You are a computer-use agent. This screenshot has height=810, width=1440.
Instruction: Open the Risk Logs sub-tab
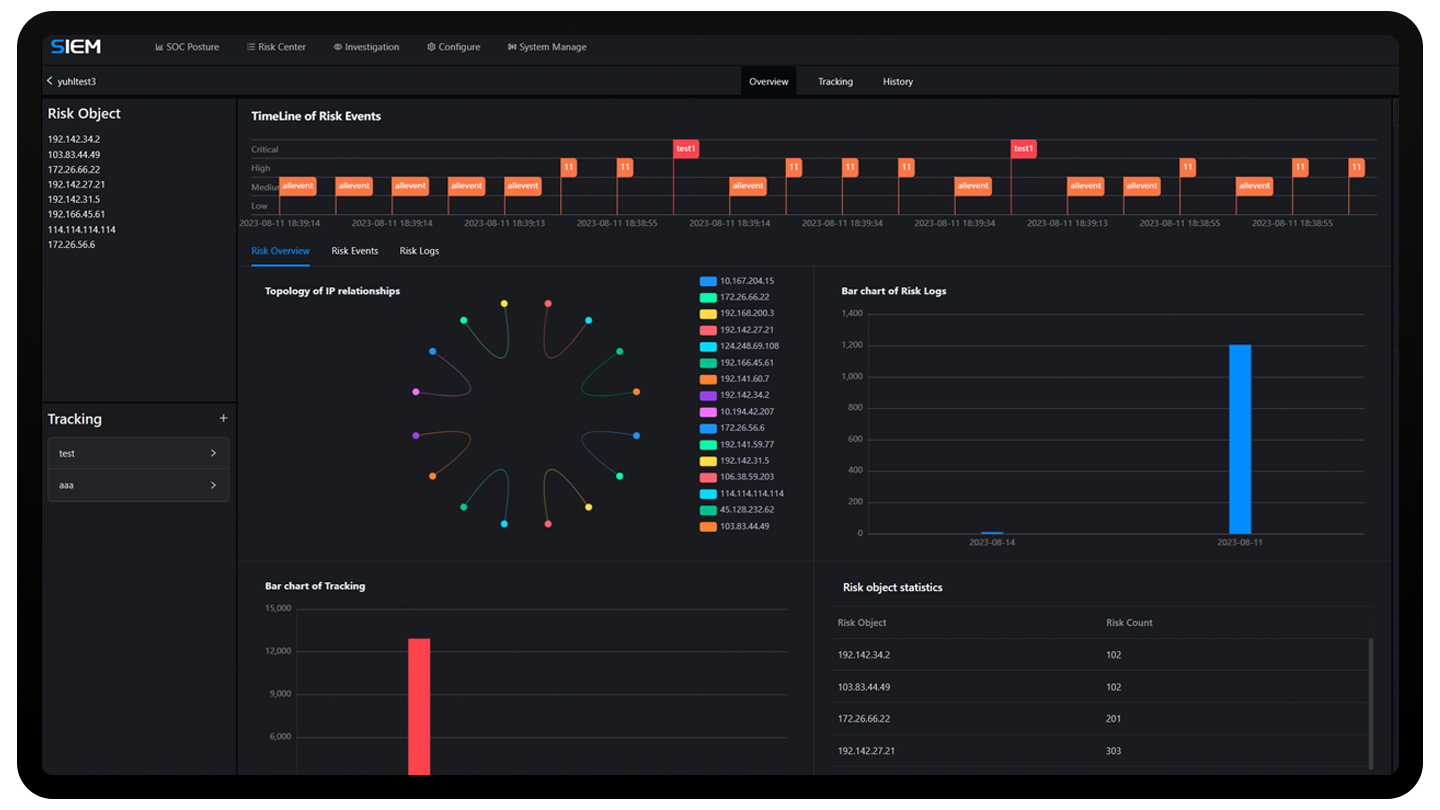click(x=419, y=251)
